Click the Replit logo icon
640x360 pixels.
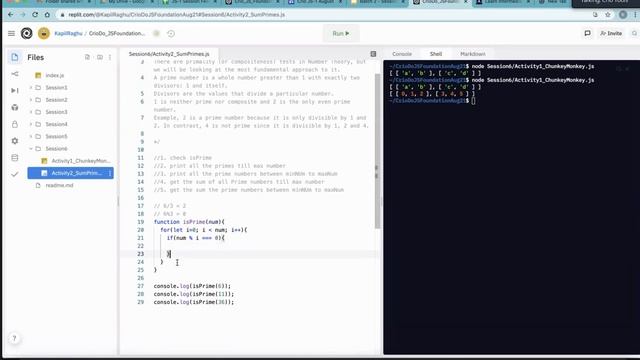pyautogui.click(x=27, y=33)
